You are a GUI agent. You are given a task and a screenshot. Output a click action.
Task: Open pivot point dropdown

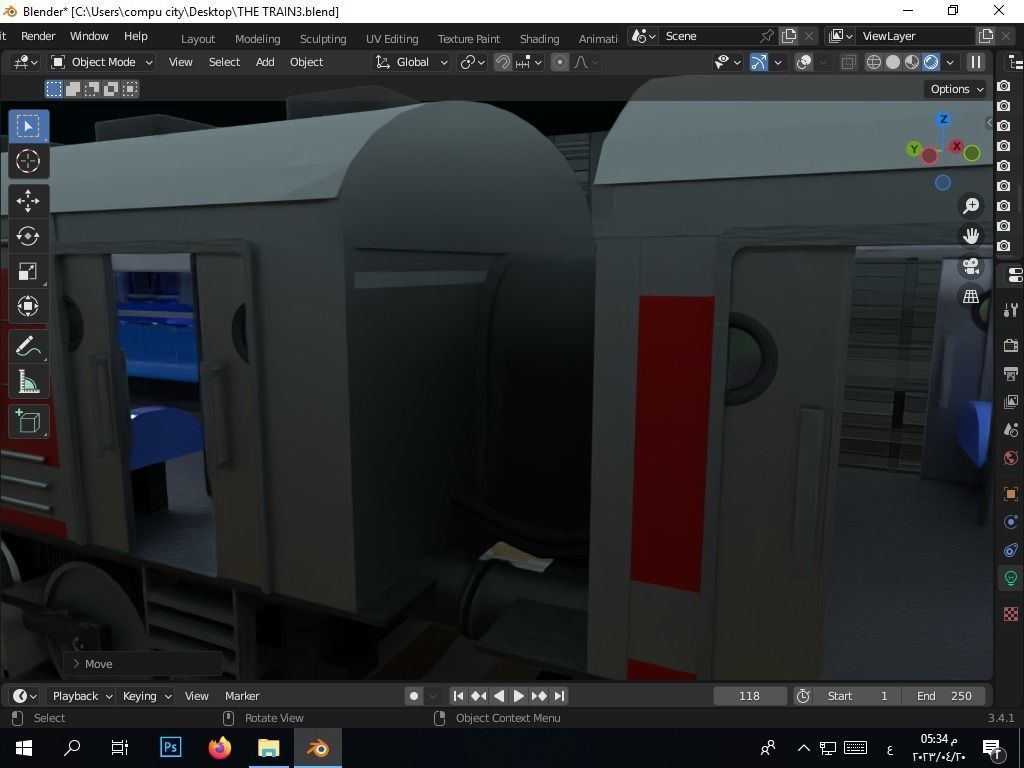click(472, 62)
